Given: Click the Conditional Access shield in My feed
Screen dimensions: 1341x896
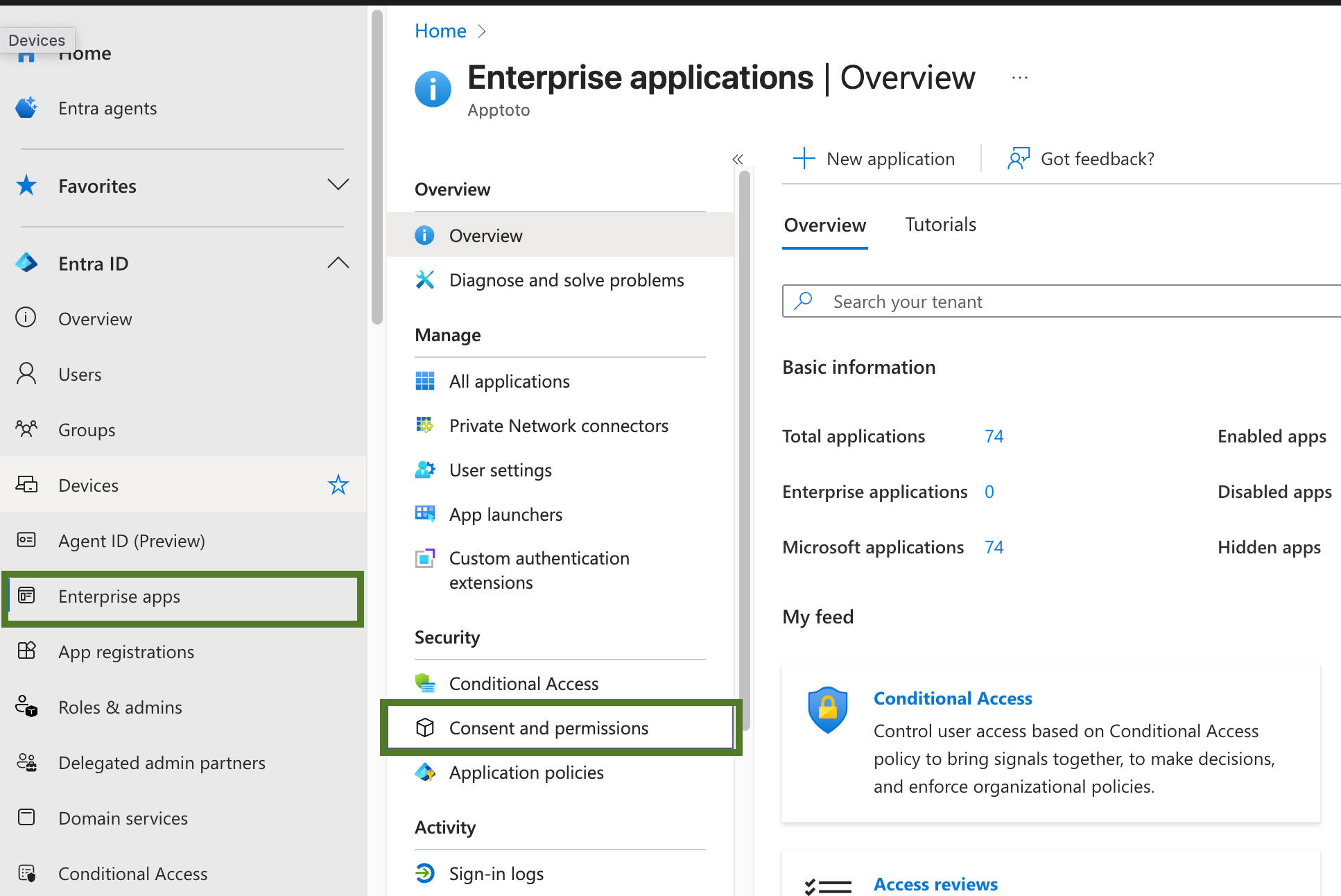Looking at the screenshot, I should [x=827, y=709].
